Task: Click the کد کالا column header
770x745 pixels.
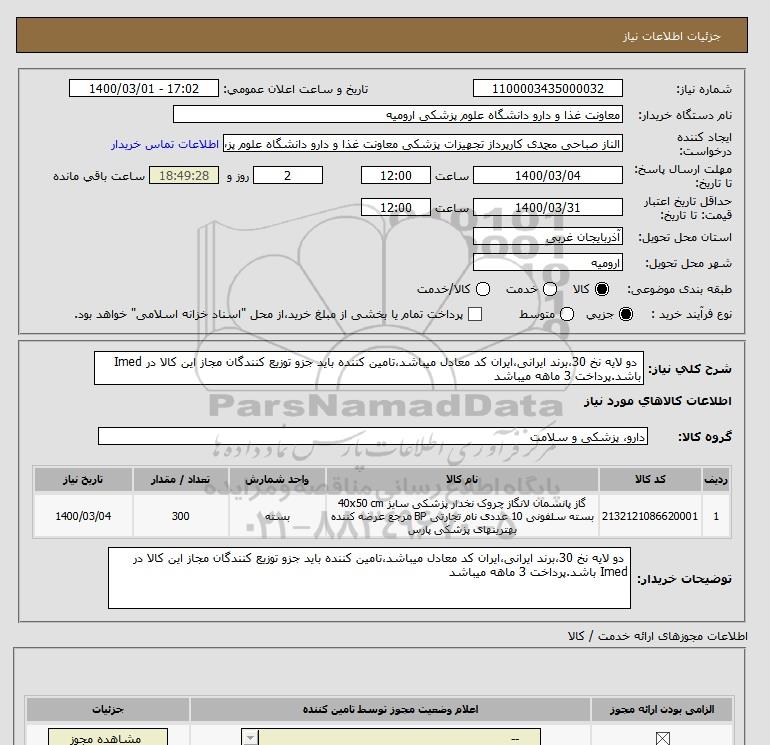Action: (x=650, y=479)
